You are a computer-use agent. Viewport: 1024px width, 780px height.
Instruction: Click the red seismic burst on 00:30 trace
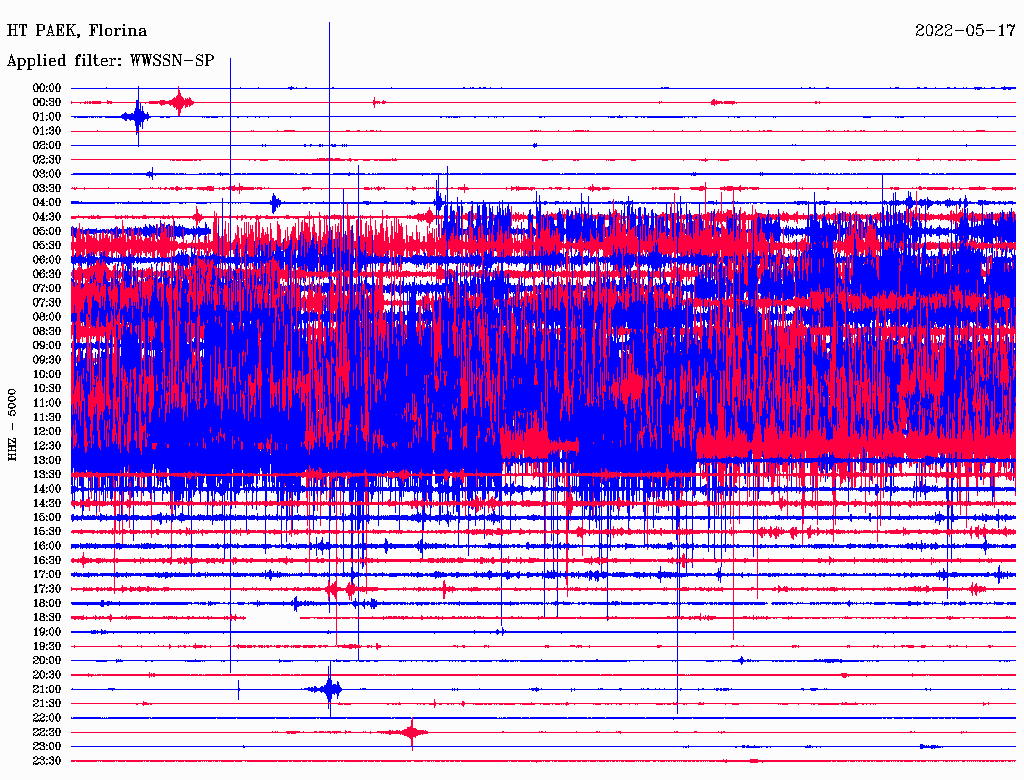pos(180,102)
